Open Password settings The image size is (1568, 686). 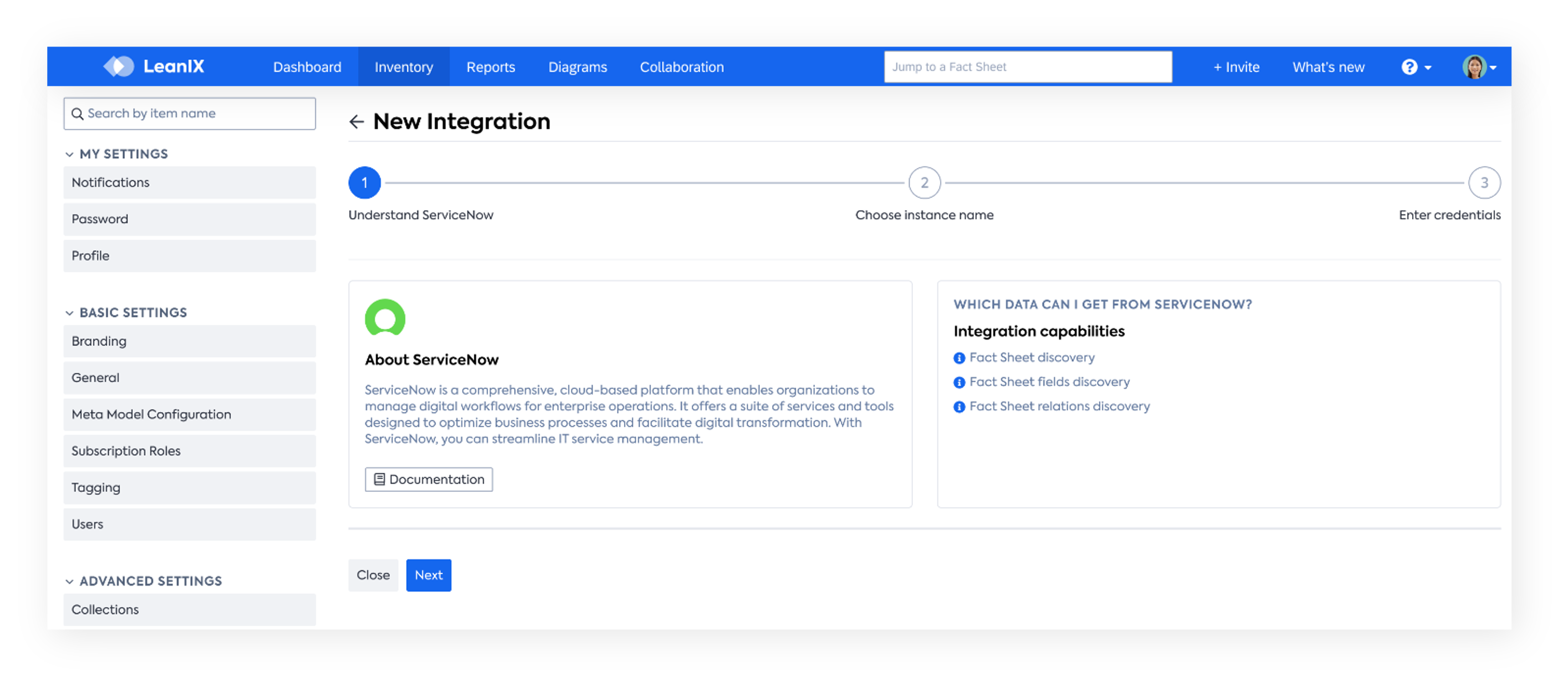pos(189,219)
